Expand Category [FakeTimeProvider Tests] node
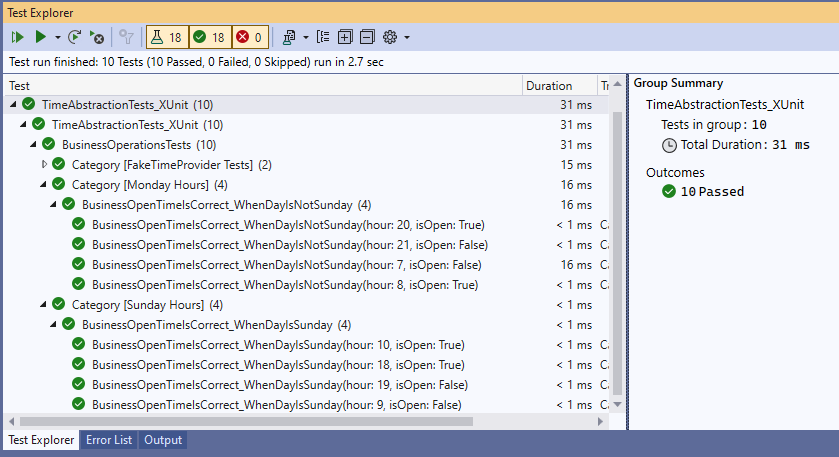This screenshot has height=457, width=839. coord(44,164)
